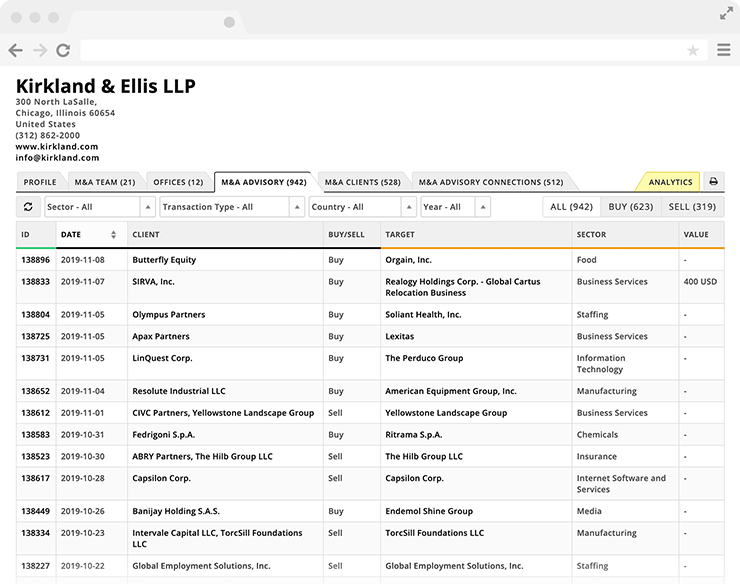Screen dimensions: 740x584
Task: Click the browser back arrow
Action: (x=16, y=50)
